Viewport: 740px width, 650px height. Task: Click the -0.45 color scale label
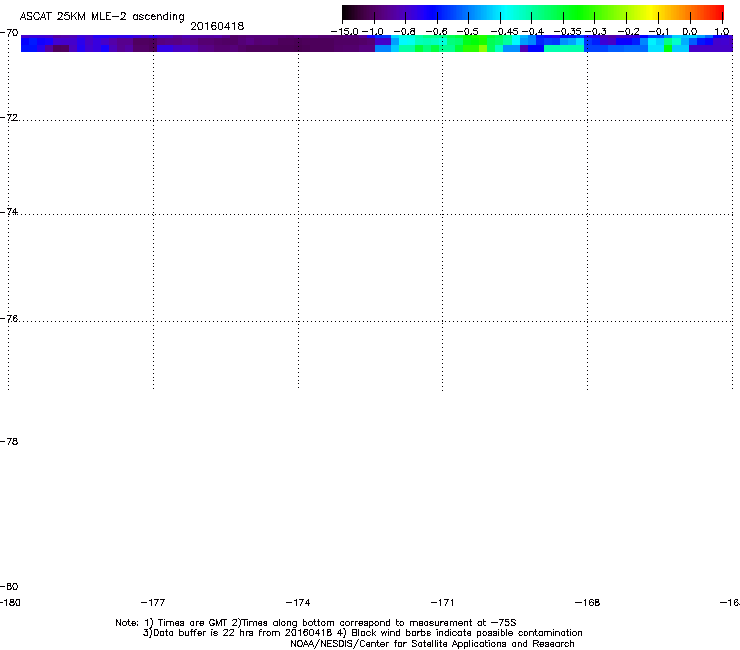tap(505, 32)
